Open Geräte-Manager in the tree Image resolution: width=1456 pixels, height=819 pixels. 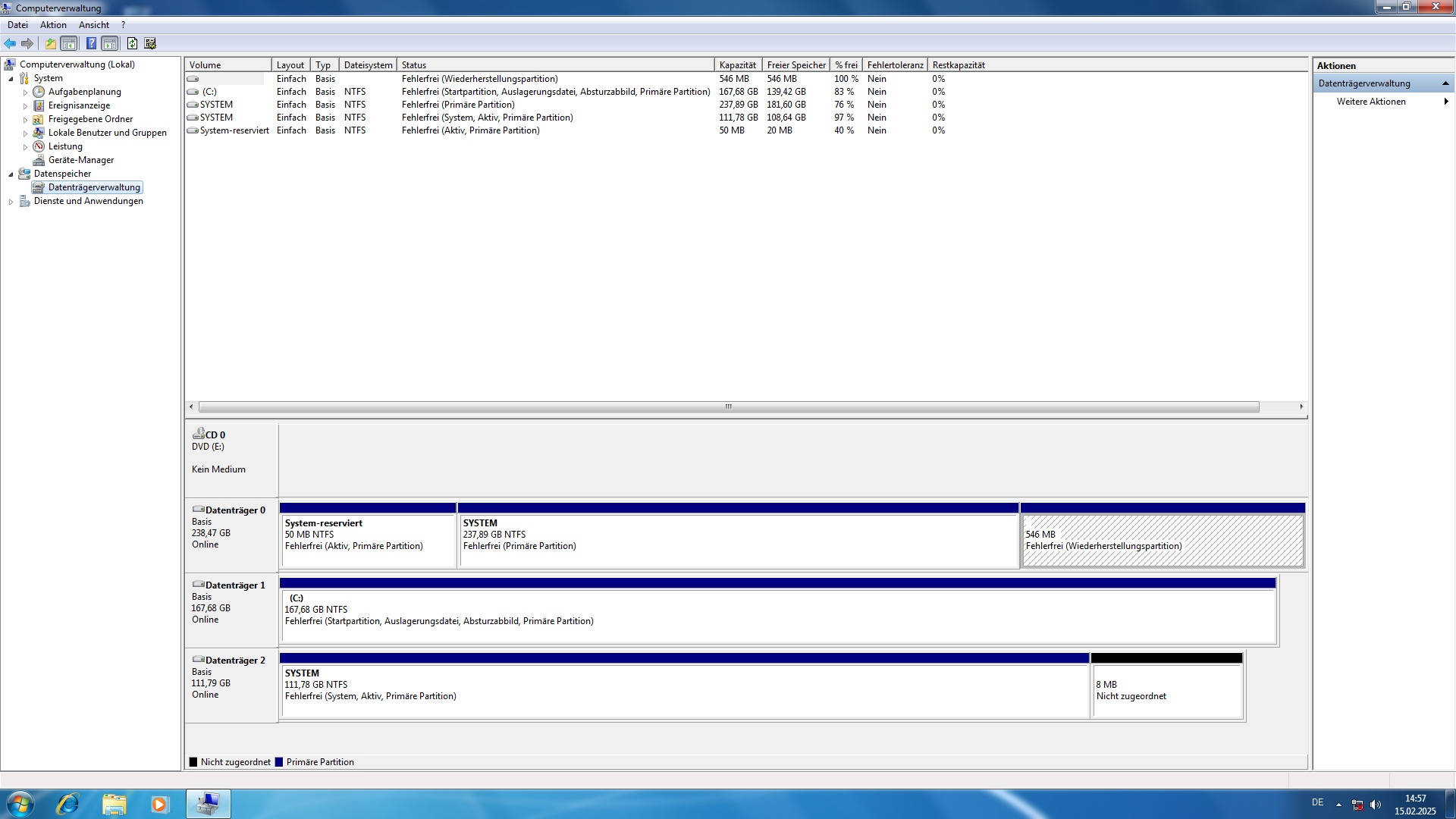(x=80, y=160)
